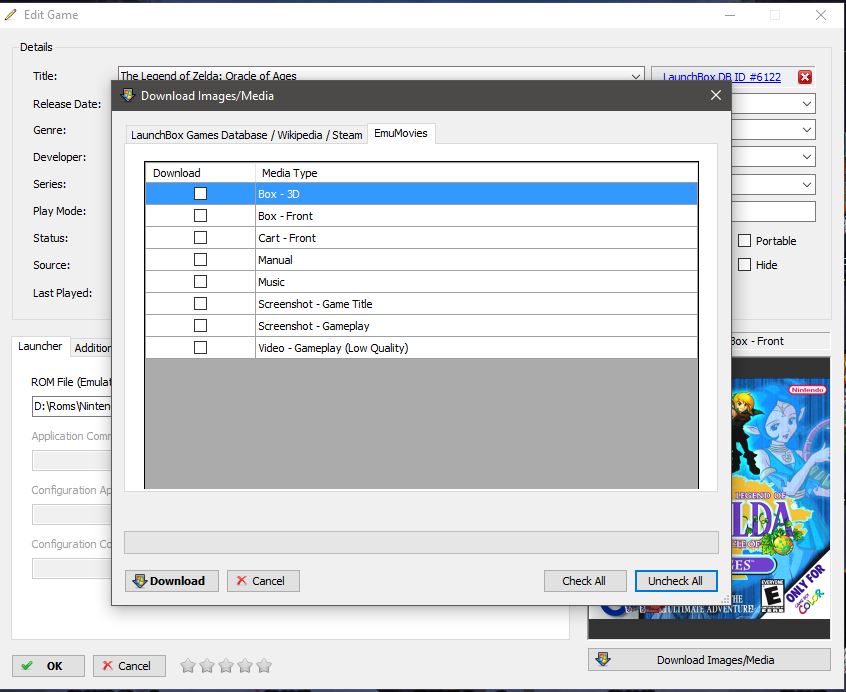Rate the game three stars
The image size is (846, 692).
point(226,666)
